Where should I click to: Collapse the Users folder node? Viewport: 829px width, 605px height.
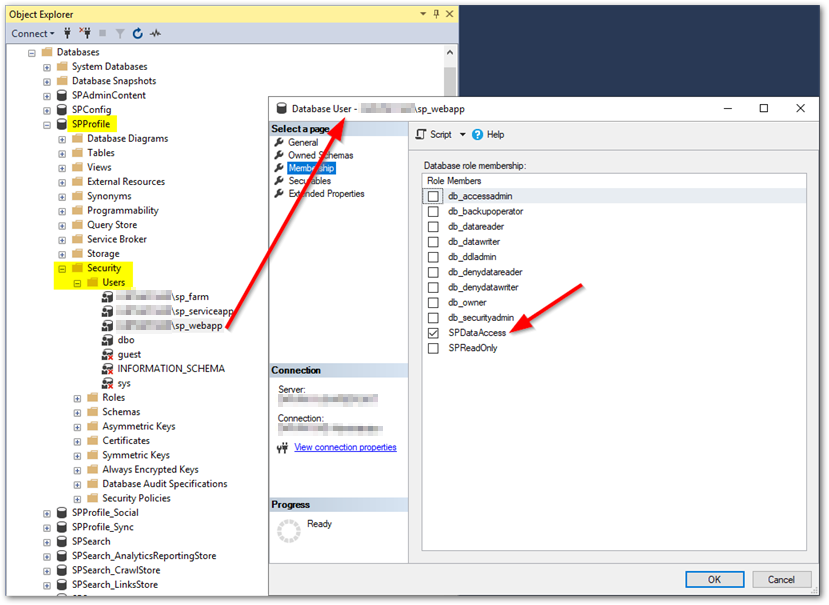point(77,283)
